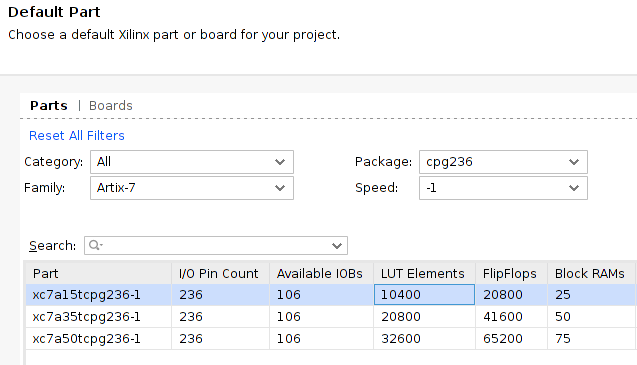Click I/O Pin Count 236 for xc7a15tcpg236-1

[221, 295]
